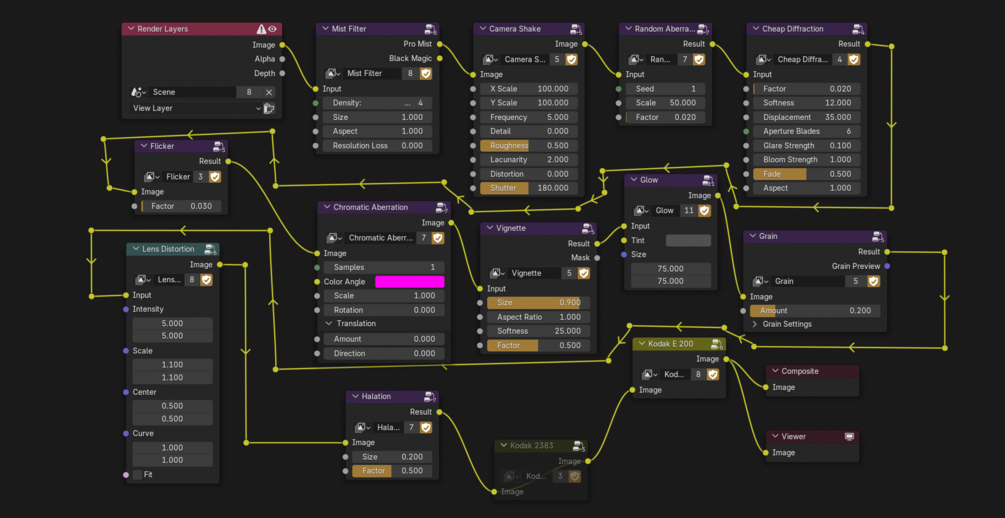Collapse the Kodak E 200 node
Viewport: 1005px width, 518px height.
tap(642, 344)
